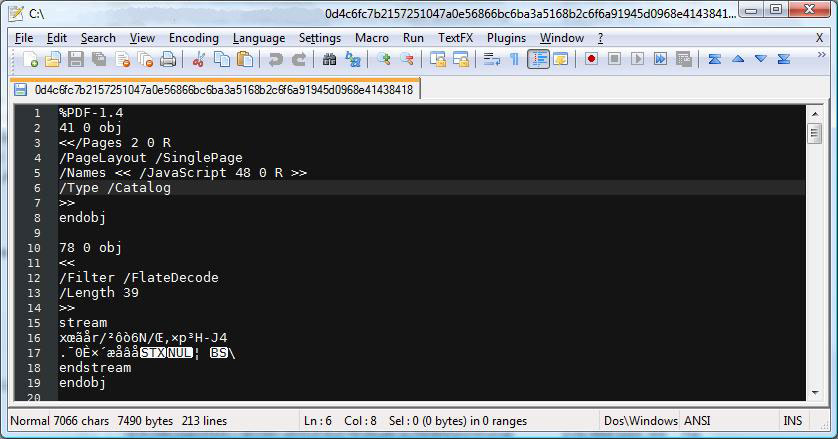Toggle word wrap in the toolbar
Viewport: 838px width, 439px height.
point(491,60)
